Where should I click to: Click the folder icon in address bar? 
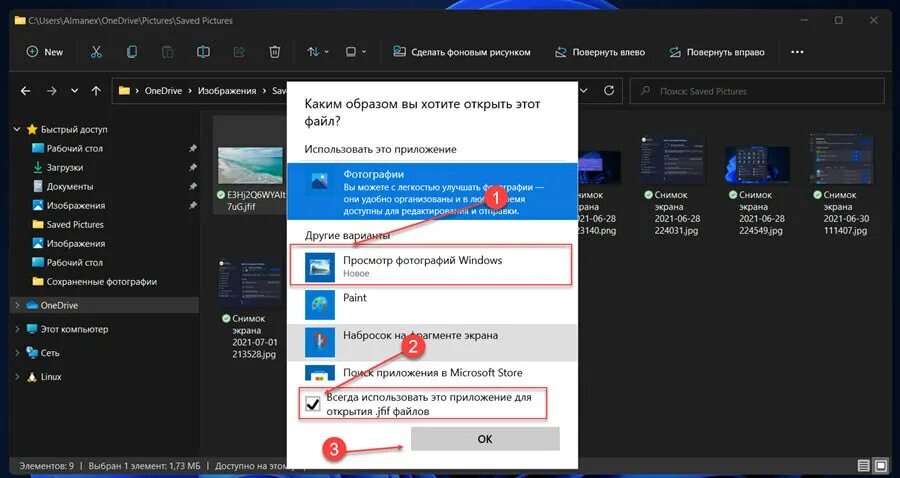[123, 91]
